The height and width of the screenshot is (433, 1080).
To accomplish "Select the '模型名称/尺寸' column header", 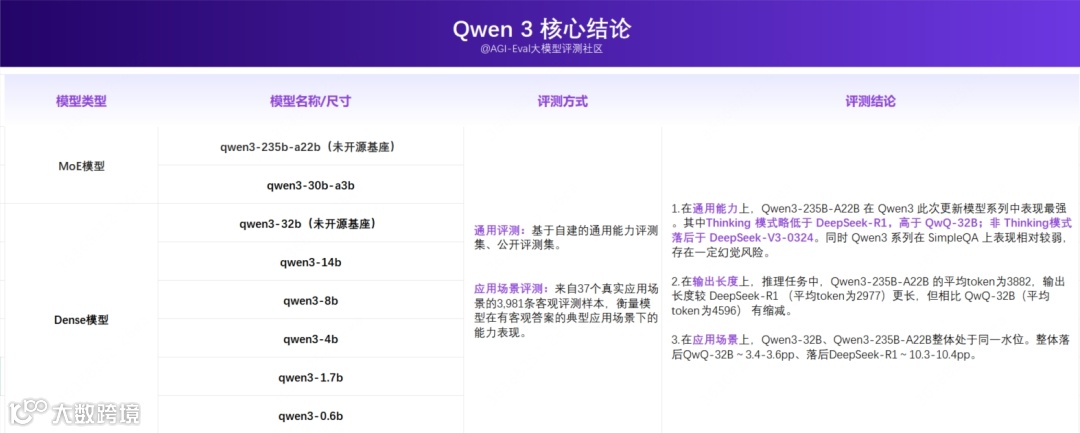I will 311,101.
